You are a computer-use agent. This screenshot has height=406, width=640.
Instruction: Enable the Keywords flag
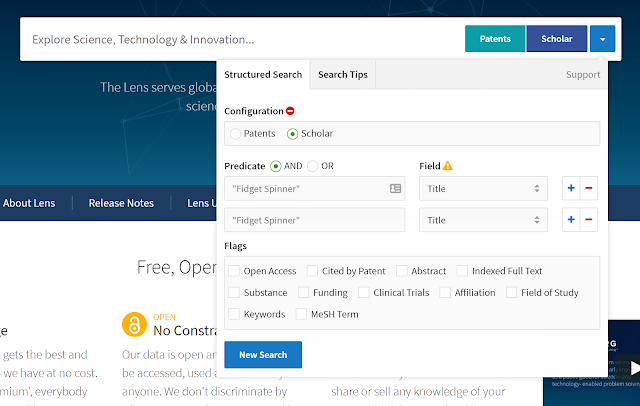234,314
